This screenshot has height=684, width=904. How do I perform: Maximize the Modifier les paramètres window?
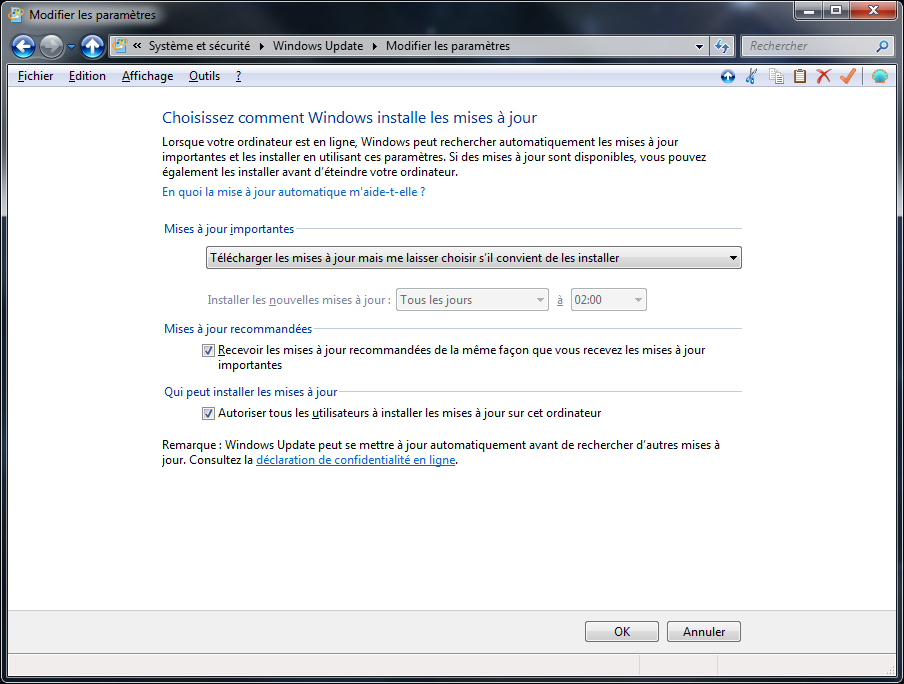836,10
